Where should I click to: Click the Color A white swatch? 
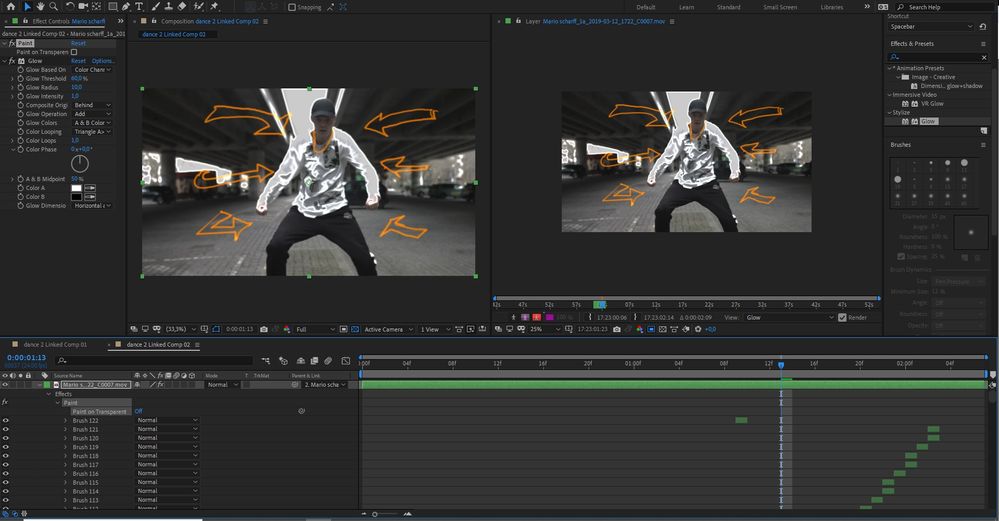pyautogui.click(x=75, y=187)
